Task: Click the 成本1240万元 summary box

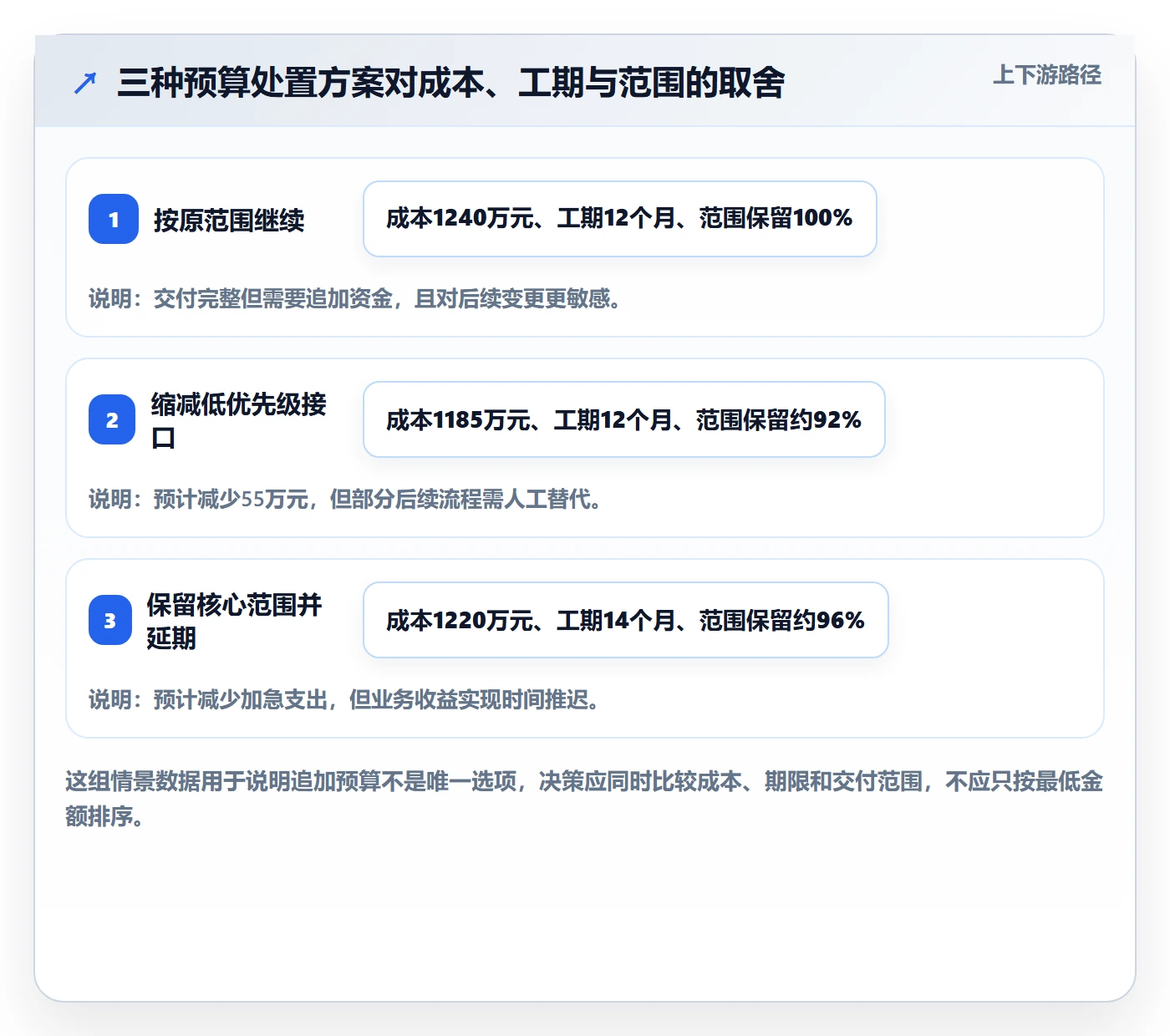Action: click(x=620, y=219)
